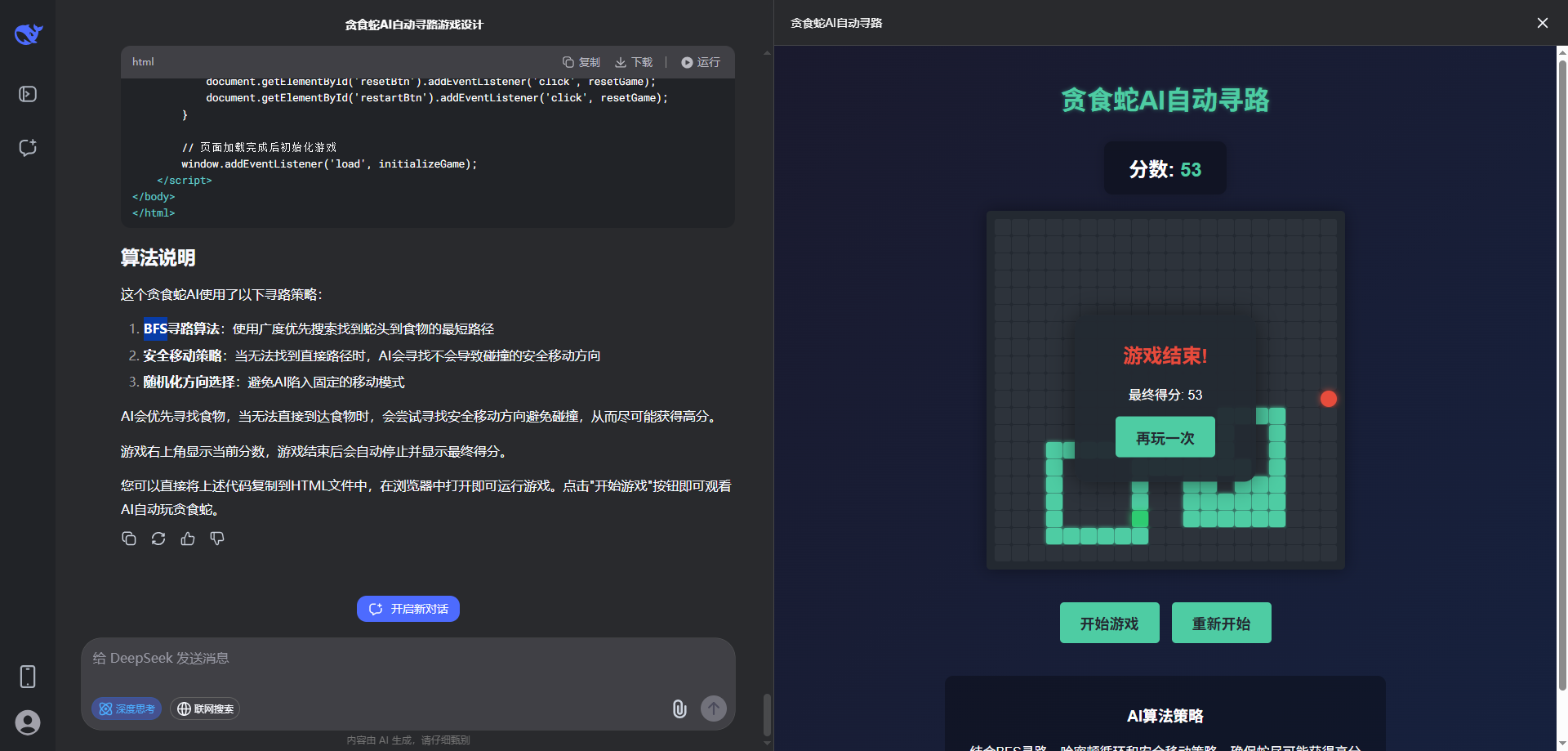Click the attachment paperclip icon
Image resolution: width=1568 pixels, height=751 pixels.
(x=679, y=709)
